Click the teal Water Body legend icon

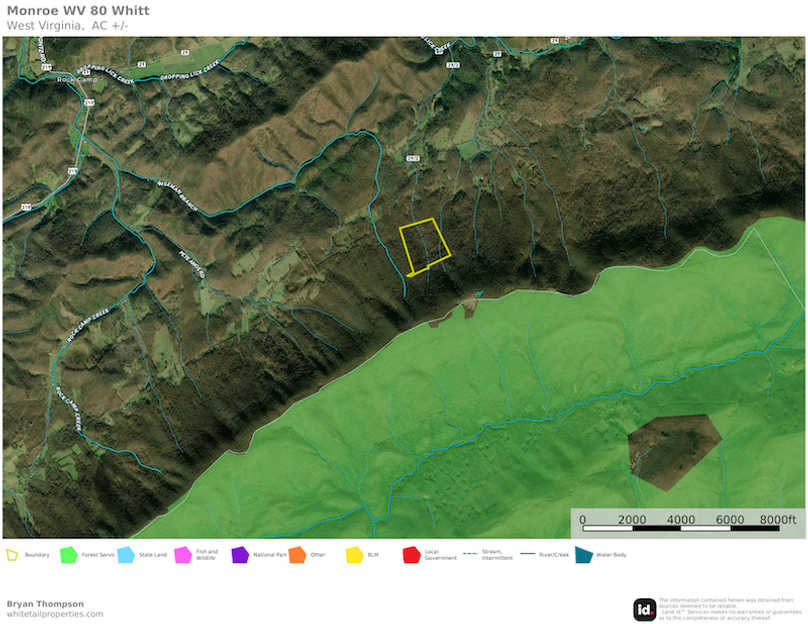coord(583,554)
